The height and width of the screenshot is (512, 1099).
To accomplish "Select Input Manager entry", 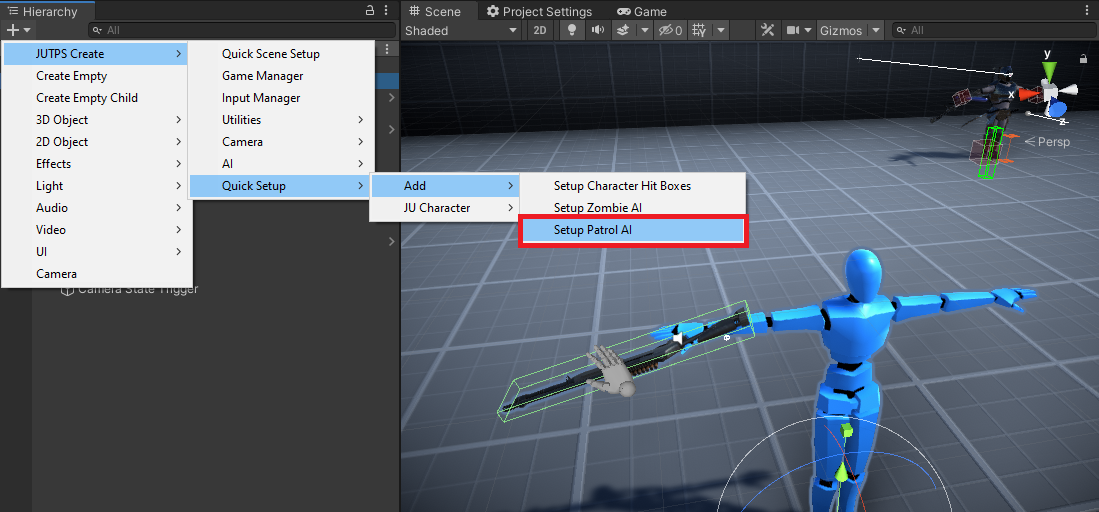I will (x=280, y=97).
